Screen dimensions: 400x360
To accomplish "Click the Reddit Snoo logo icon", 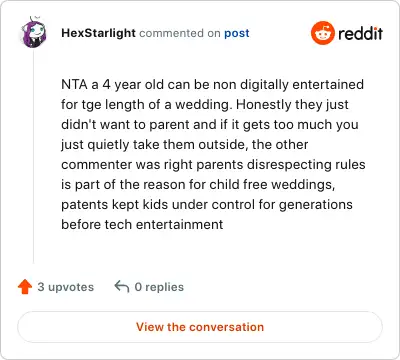I will tap(322, 33).
